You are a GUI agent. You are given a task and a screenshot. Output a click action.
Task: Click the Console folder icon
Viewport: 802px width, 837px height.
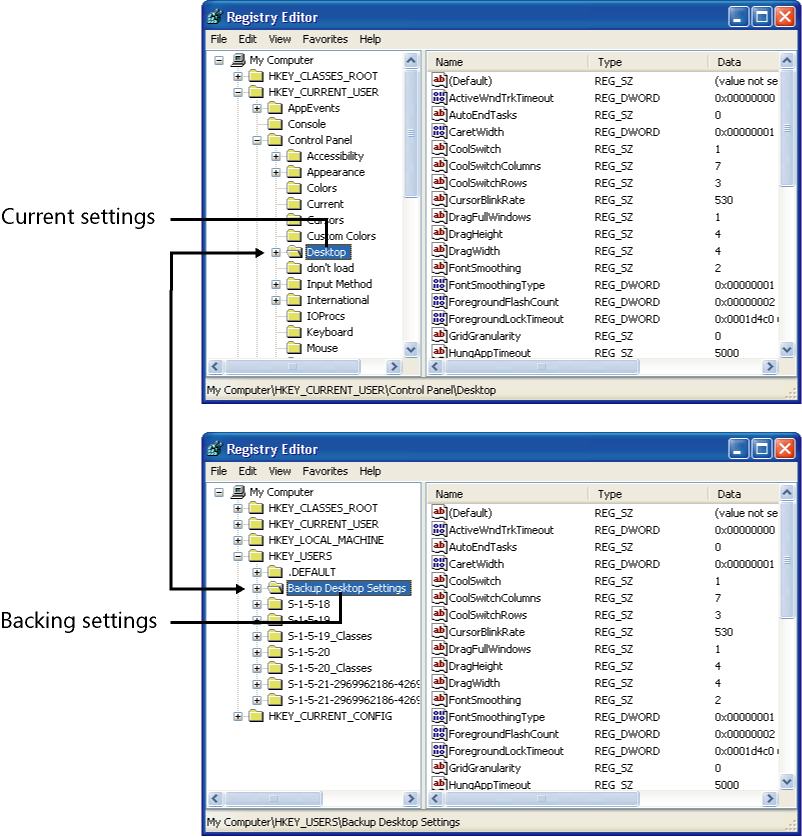coord(275,124)
